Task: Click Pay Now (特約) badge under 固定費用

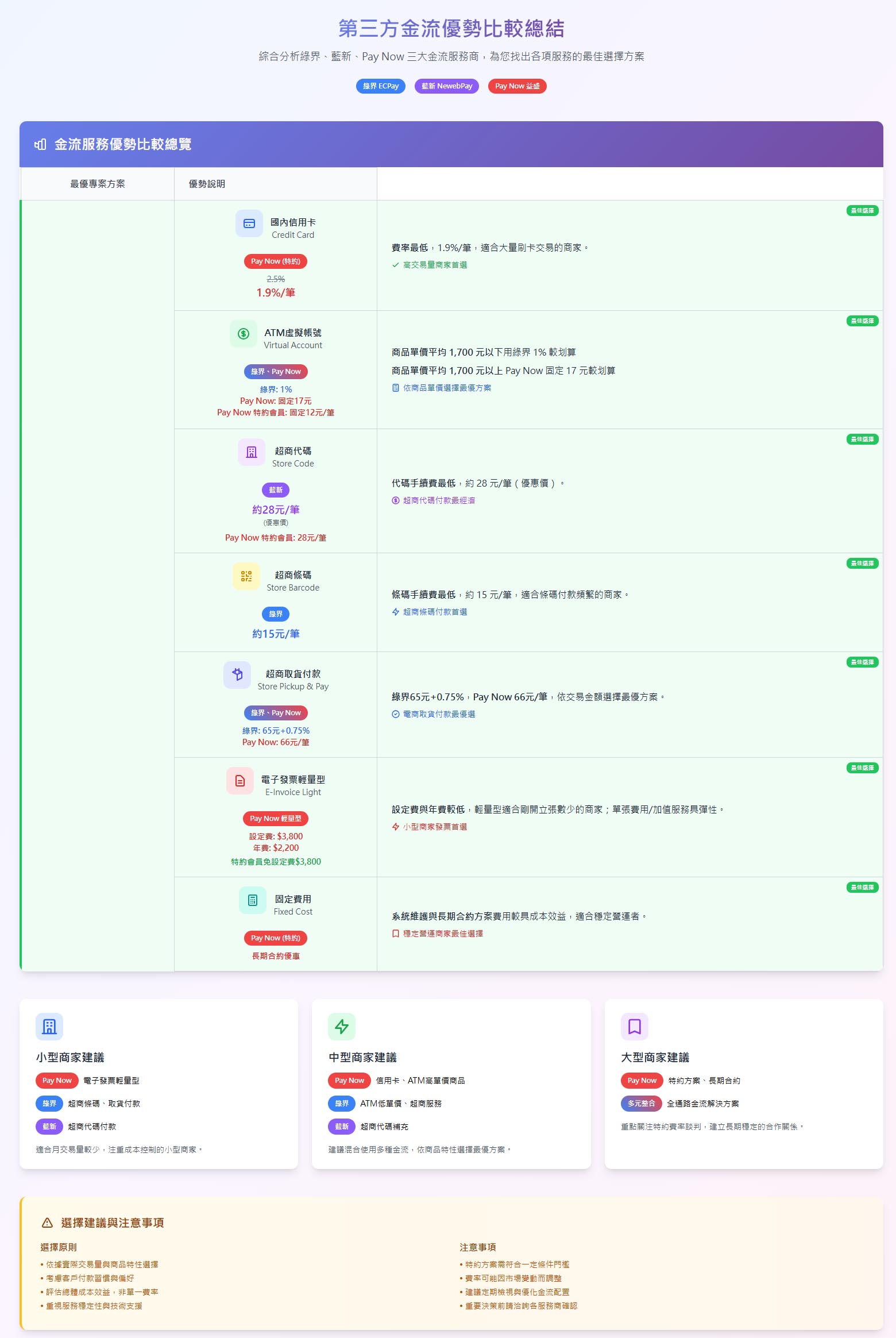Action: (x=276, y=938)
